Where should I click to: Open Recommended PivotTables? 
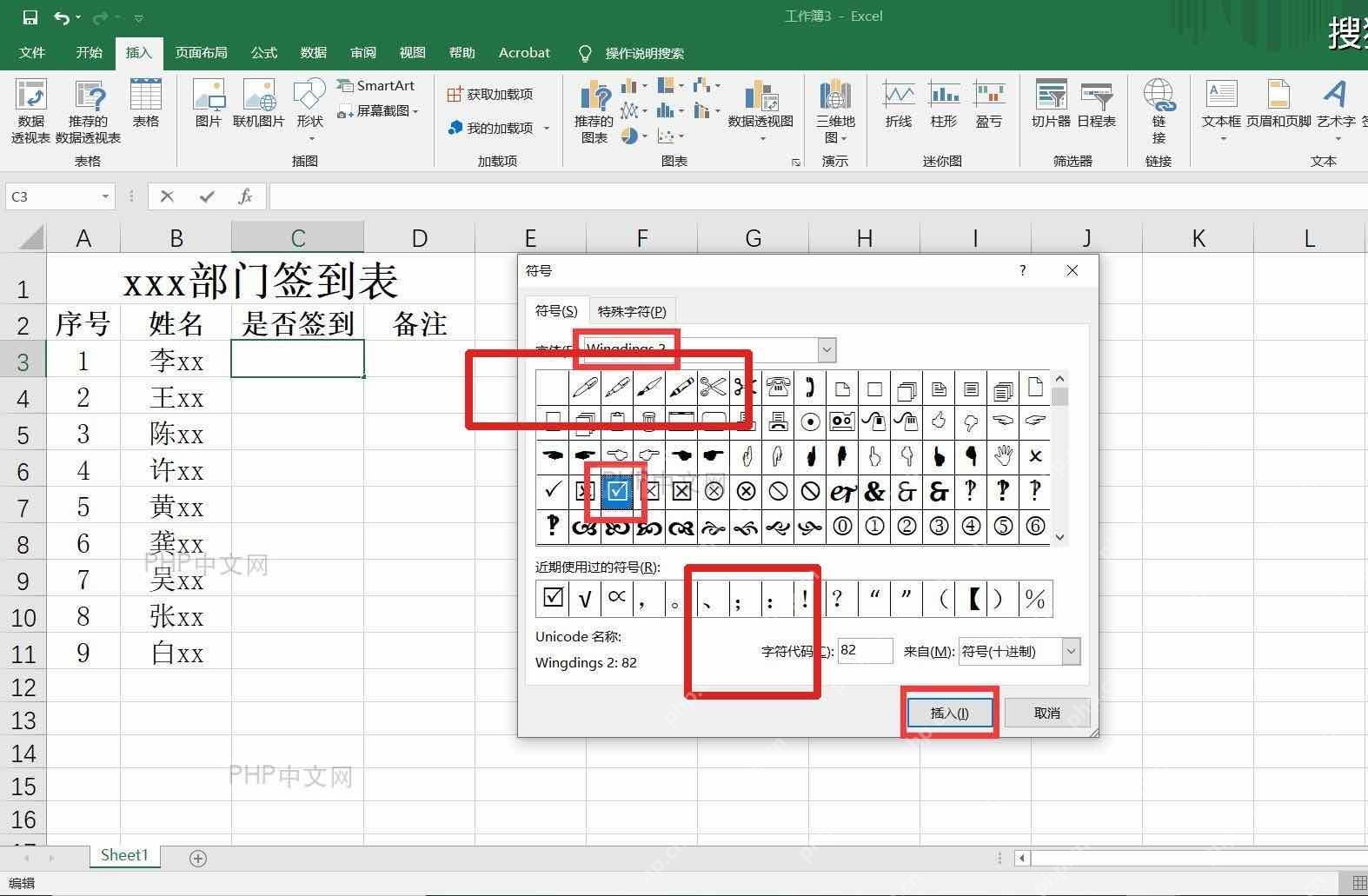point(88,111)
